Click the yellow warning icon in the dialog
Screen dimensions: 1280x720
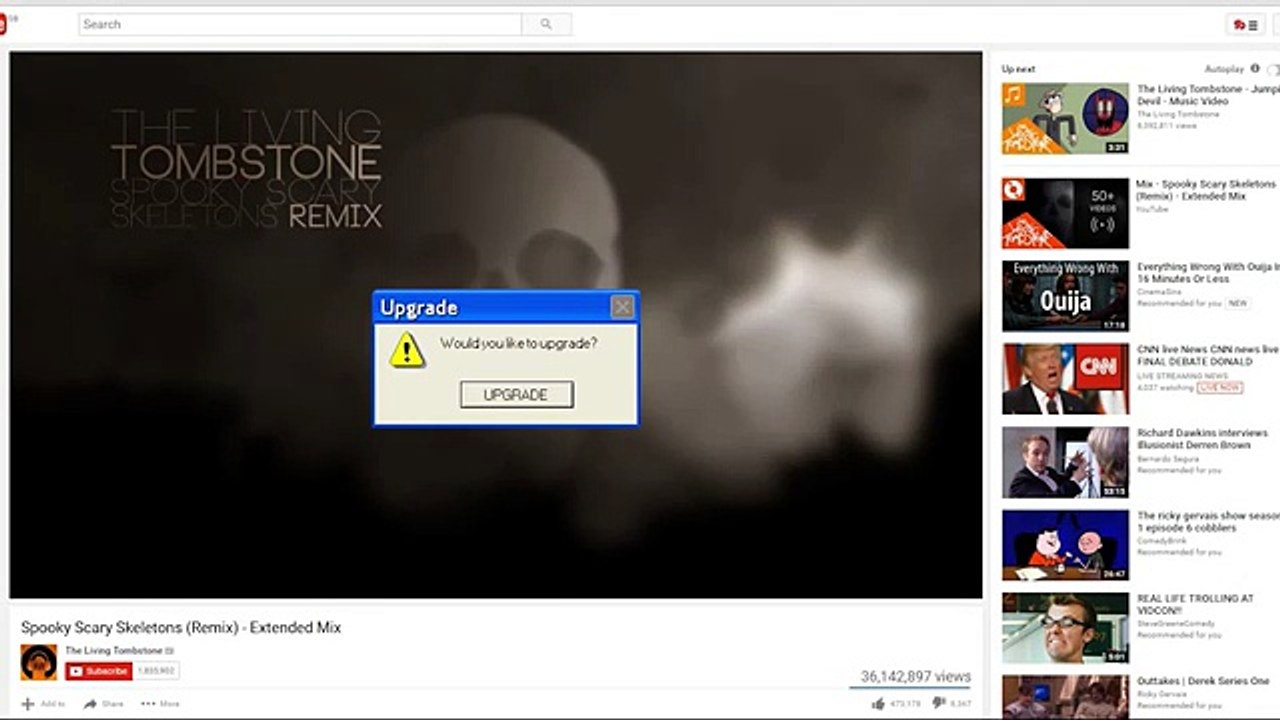[407, 350]
